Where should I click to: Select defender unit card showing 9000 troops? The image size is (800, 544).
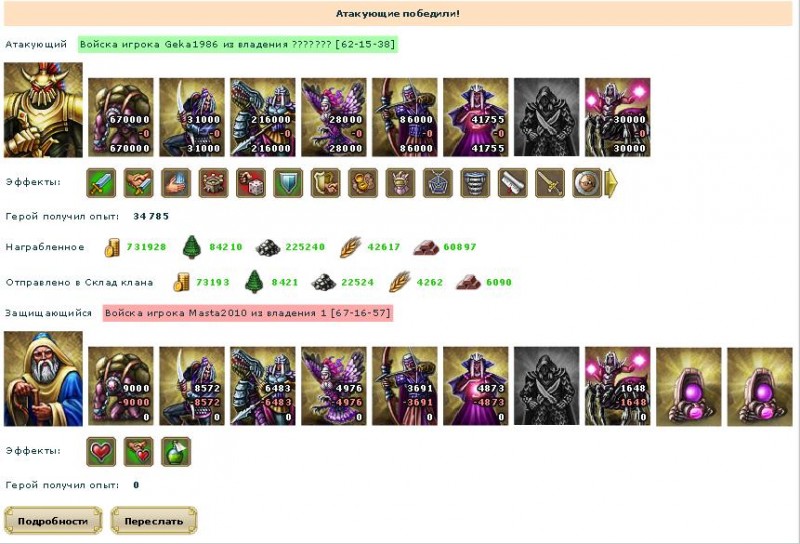coord(121,386)
